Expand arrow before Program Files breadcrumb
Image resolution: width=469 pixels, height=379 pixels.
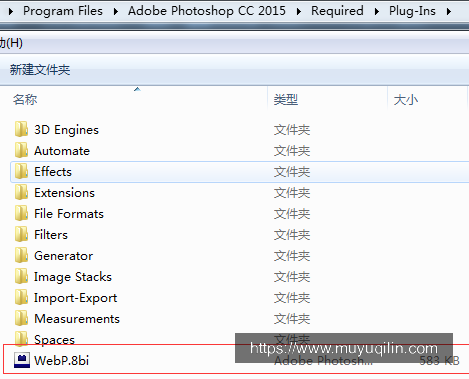pyautogui.click(x=11, y=12)
